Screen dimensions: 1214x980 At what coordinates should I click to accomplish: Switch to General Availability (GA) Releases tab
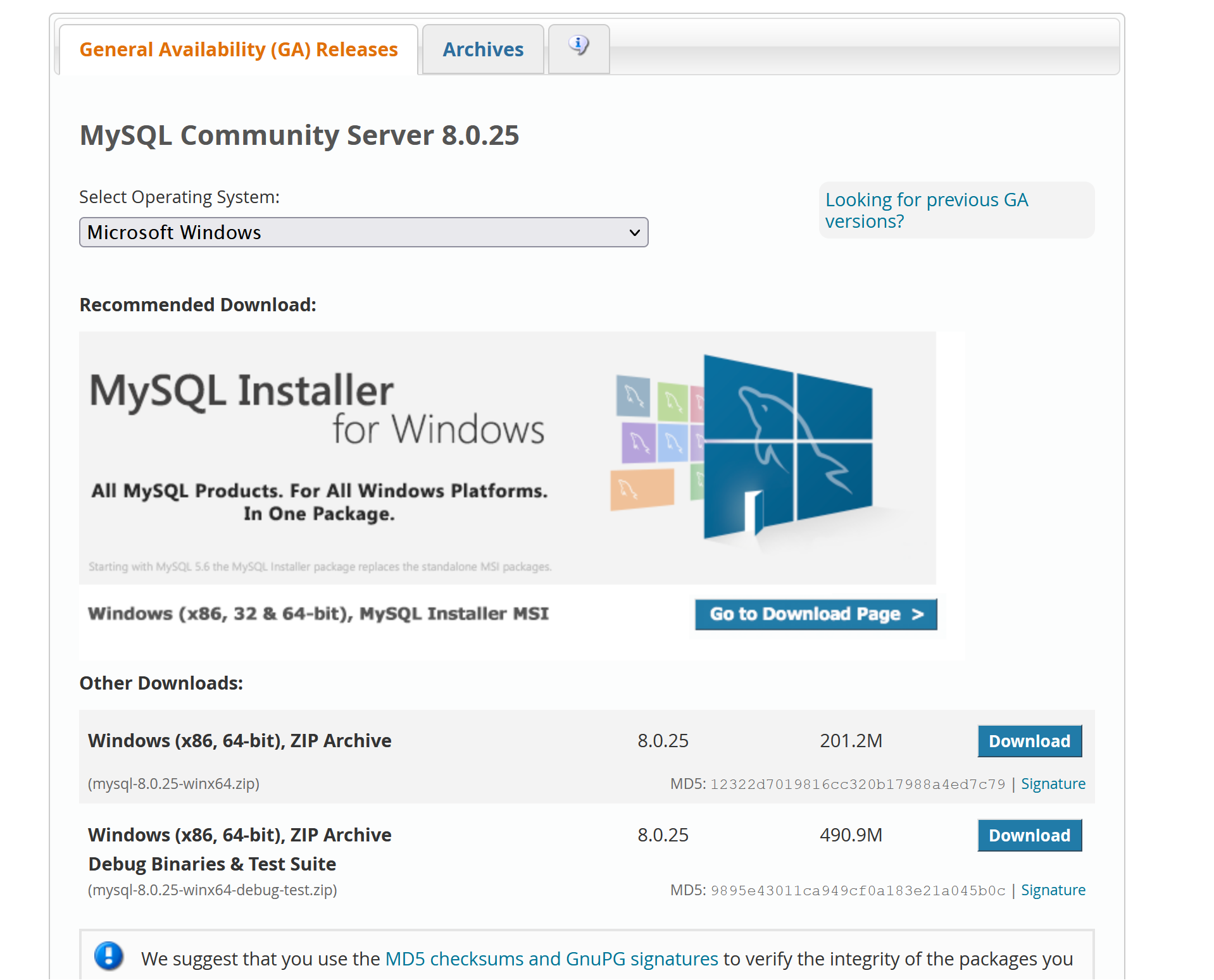click(x=239, y=49)
